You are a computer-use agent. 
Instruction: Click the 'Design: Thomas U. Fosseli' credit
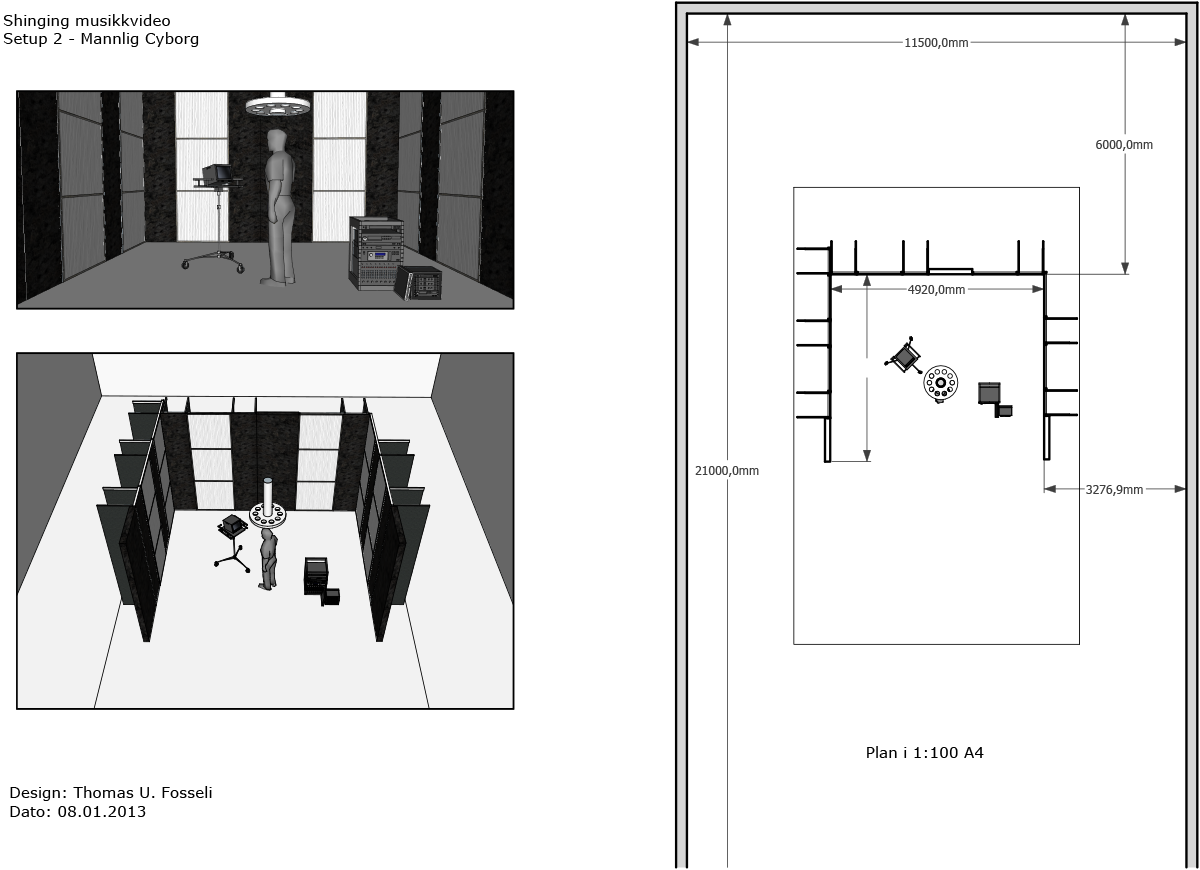[x=111, y=793]
